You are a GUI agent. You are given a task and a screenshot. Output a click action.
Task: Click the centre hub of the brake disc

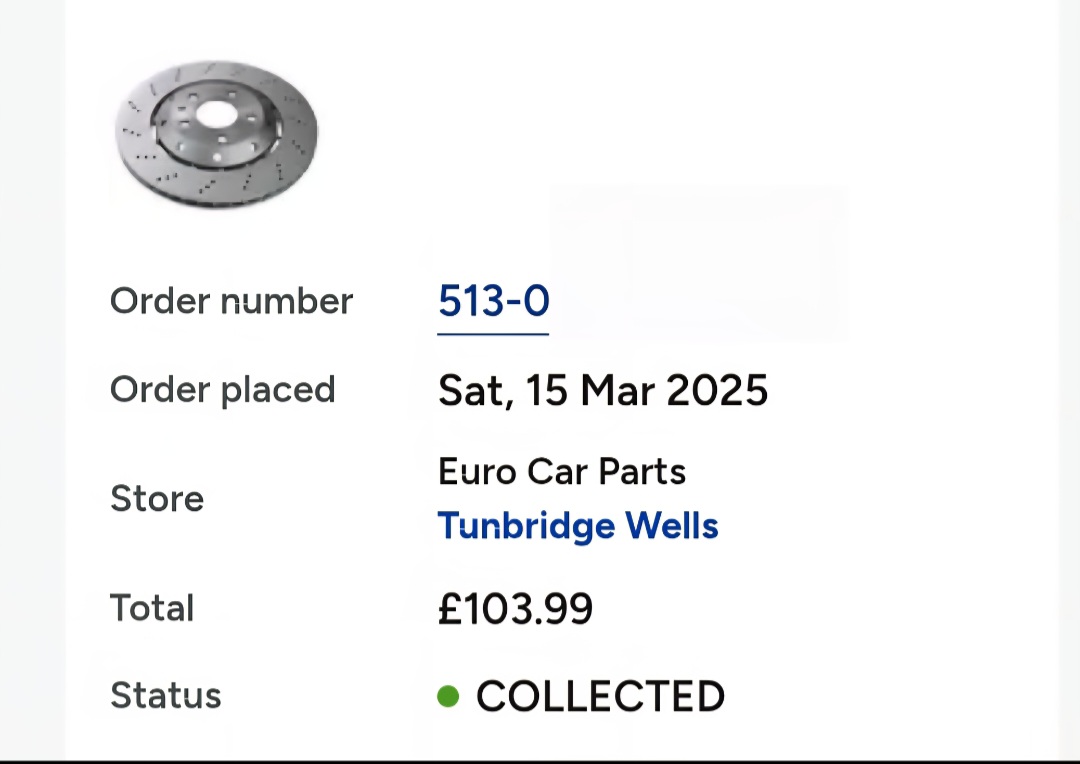click(x=216, y=114)
